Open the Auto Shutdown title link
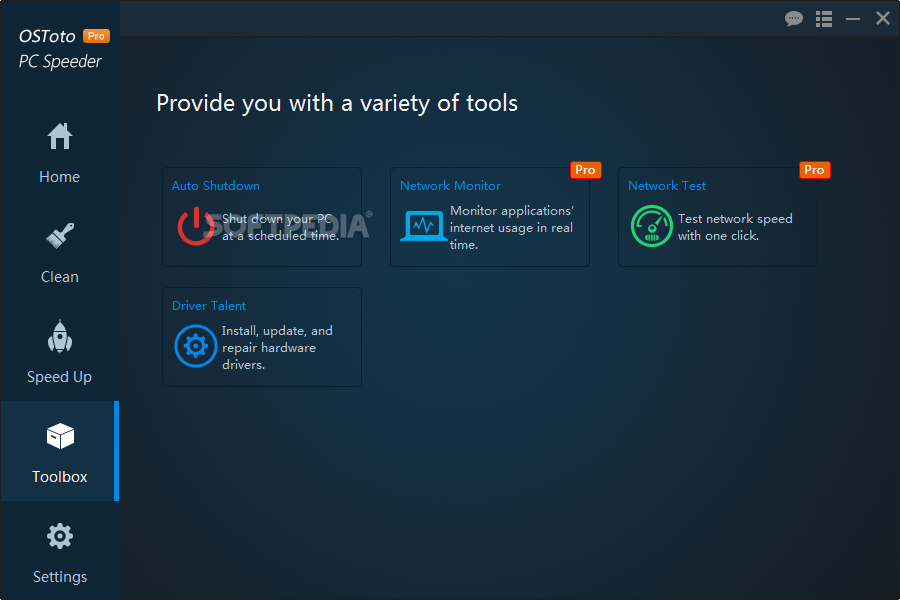 (216, 186)
